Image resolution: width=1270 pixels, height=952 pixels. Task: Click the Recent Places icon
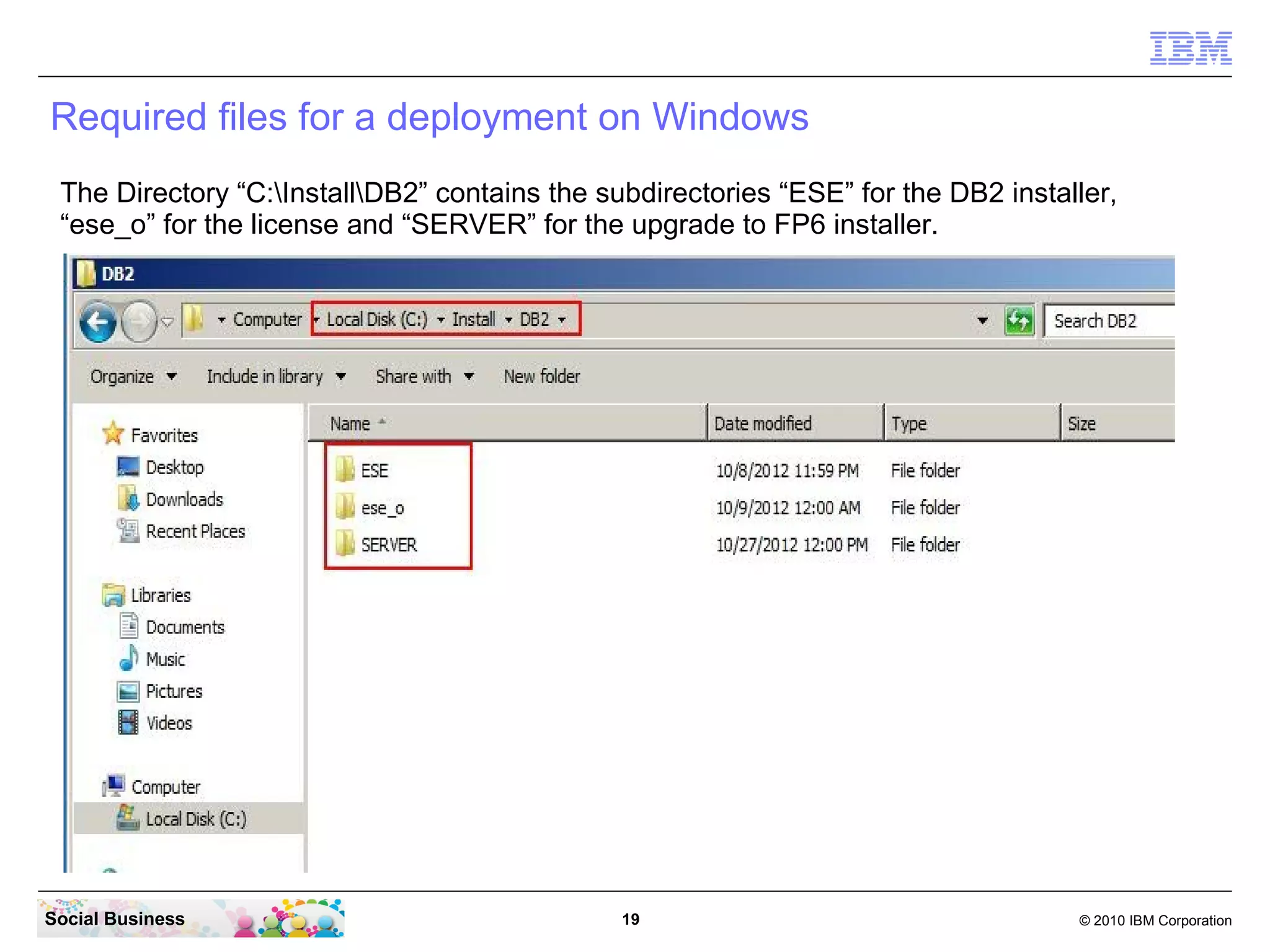tap(128, 531)
